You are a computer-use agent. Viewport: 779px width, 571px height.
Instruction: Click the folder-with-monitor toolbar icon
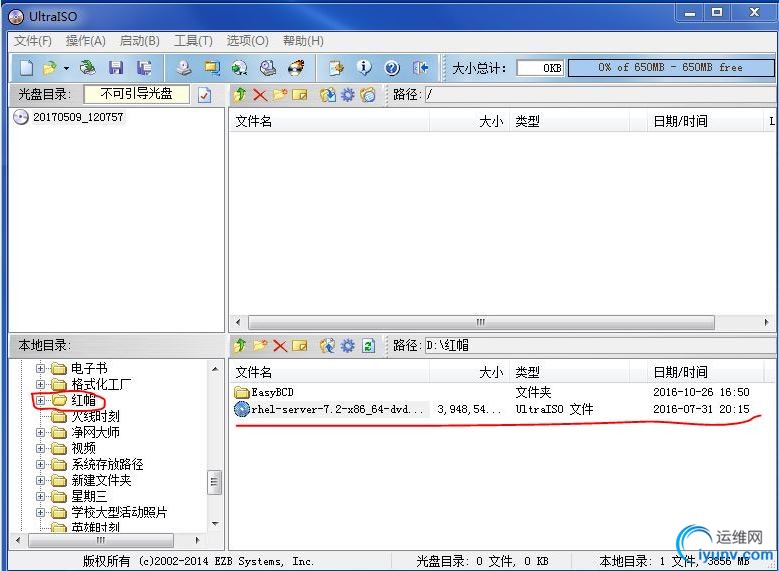coord(212,68)
